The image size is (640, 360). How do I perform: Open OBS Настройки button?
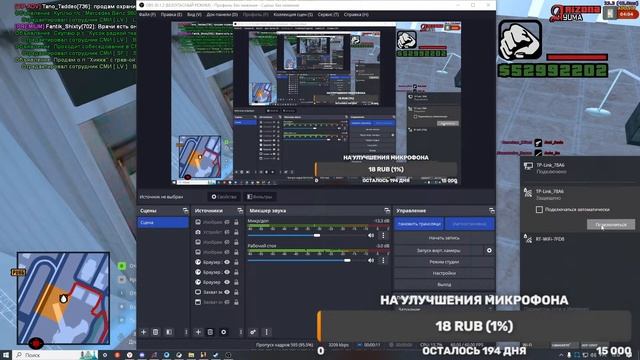pos(444,273)
